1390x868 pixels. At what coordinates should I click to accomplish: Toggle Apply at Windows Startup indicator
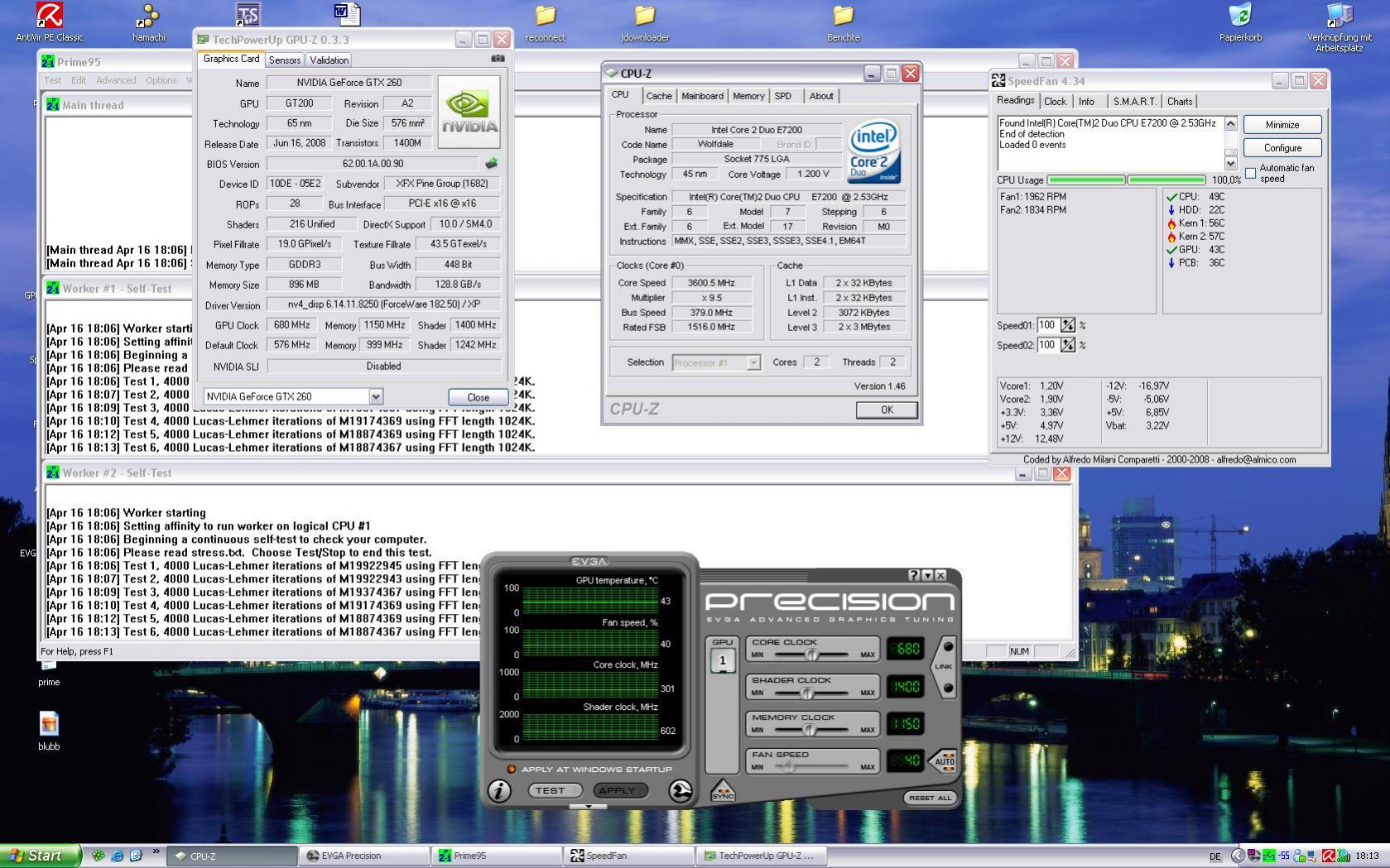(512, 770)
